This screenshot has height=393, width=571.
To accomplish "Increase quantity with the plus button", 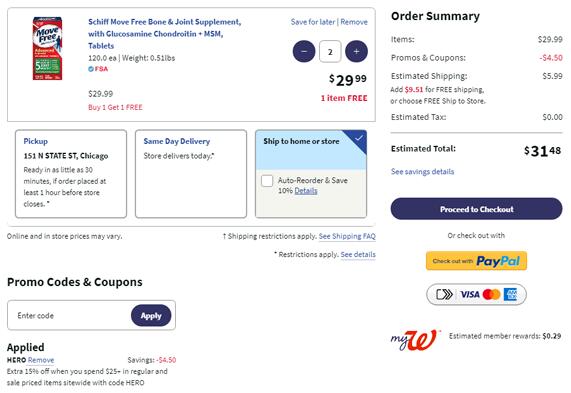I will 356,51.
